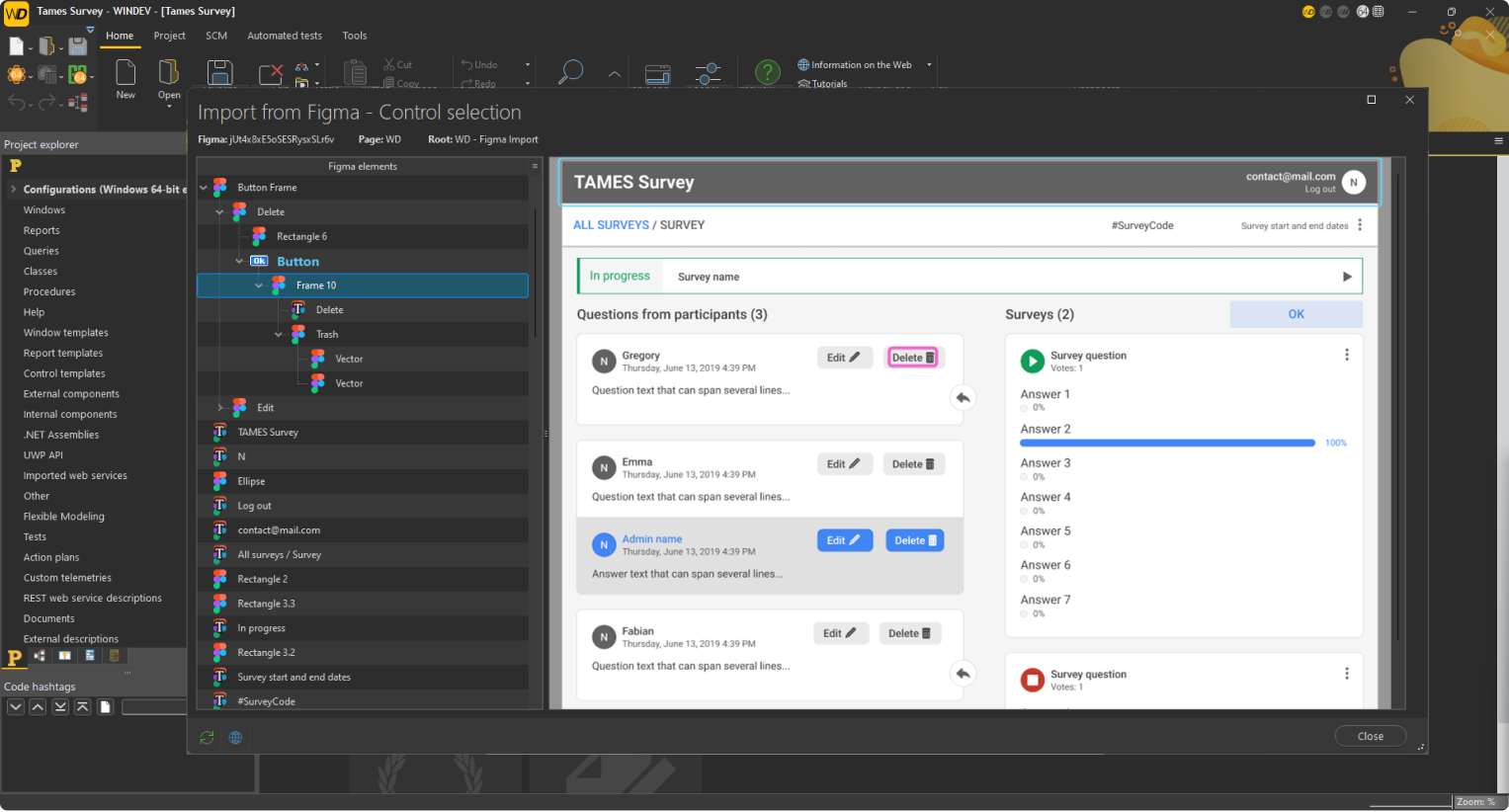Viewport: 1509px width, 812px height.
Task: Open the Tools ribbon tab
Action: 355,36
